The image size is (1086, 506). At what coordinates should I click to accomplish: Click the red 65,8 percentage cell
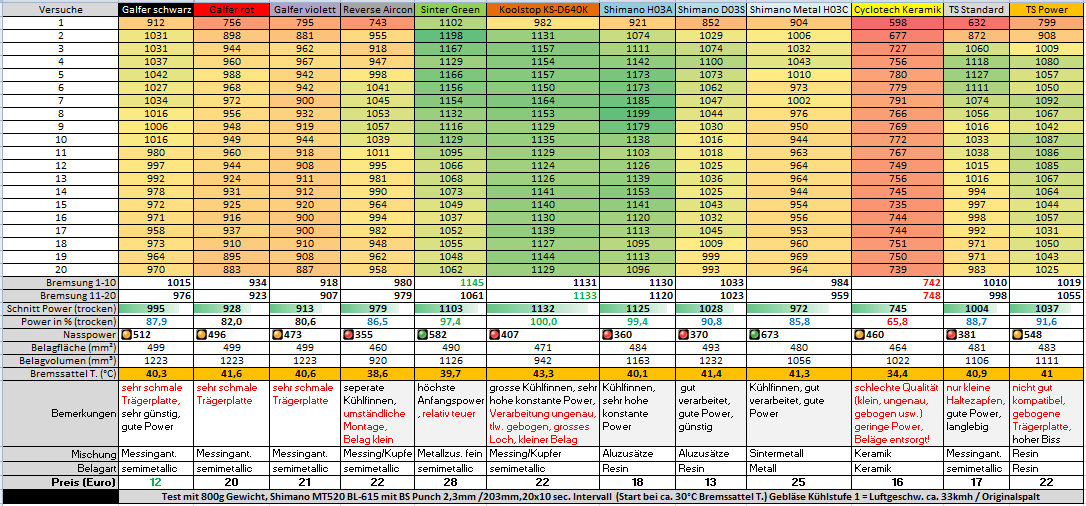[898, 322]
